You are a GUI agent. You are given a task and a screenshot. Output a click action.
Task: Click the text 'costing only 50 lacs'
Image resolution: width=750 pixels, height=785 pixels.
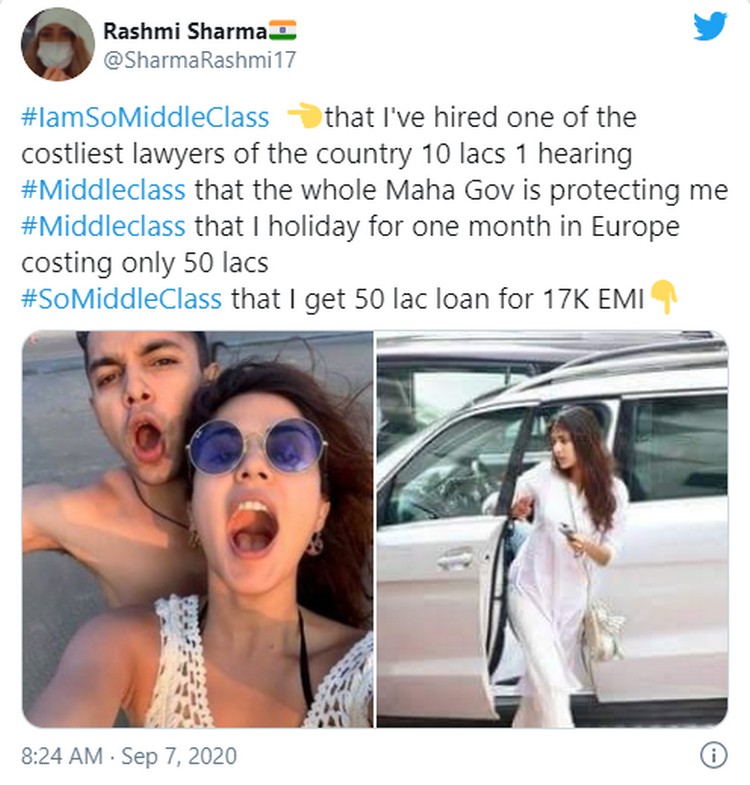(x=145, y=263)
